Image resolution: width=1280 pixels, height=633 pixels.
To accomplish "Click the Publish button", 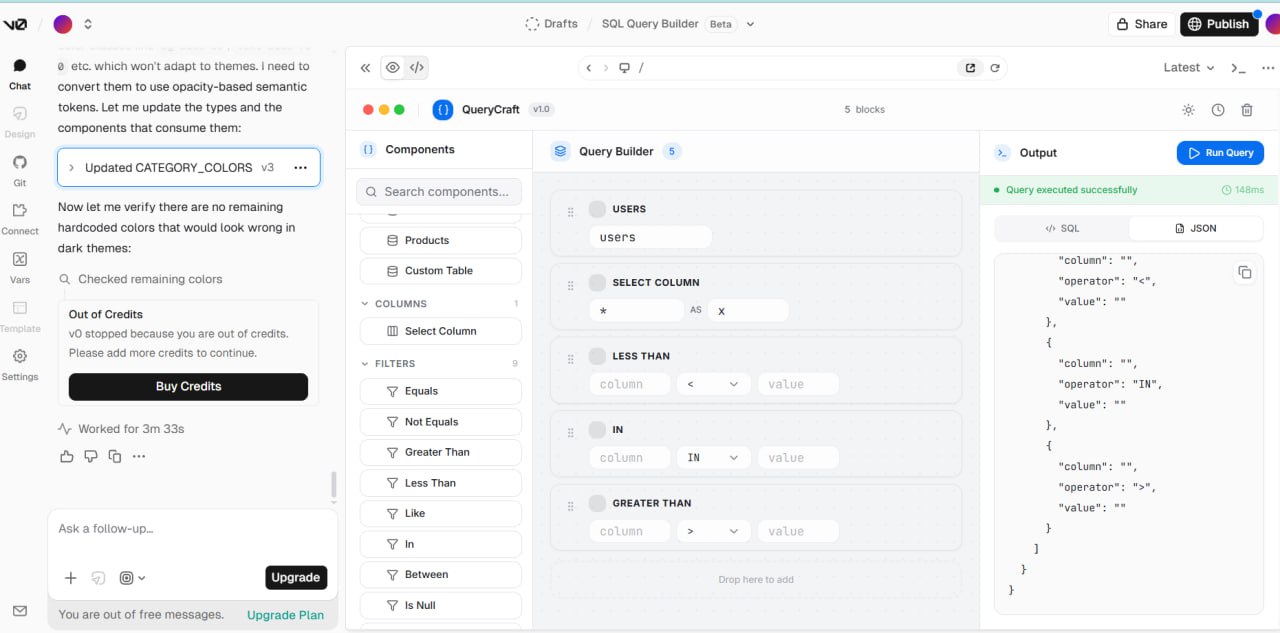I will click(x=1218, y=24).
